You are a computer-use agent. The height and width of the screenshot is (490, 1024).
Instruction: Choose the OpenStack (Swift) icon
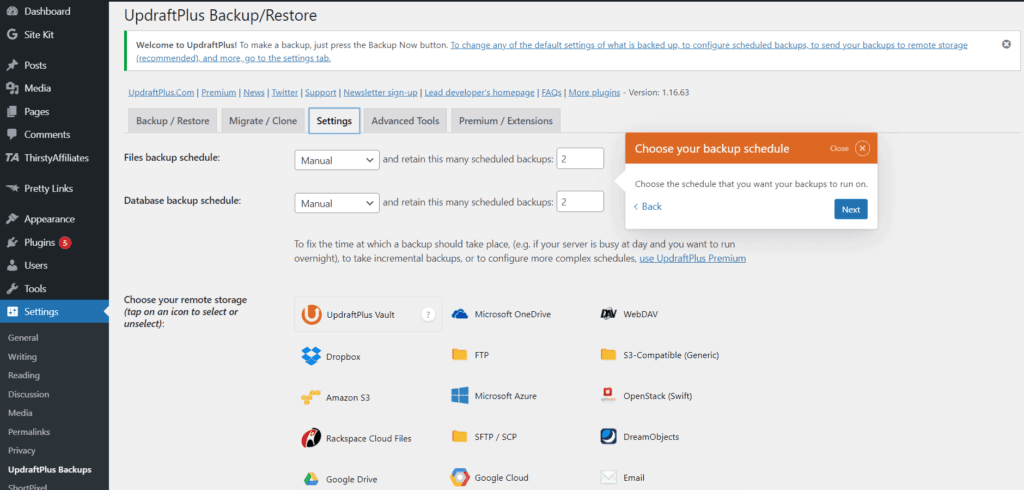point(609,395)
